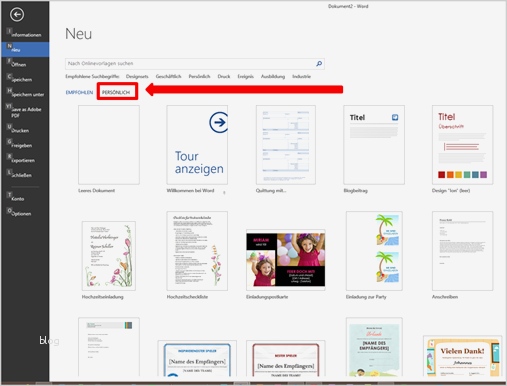Open Informationen in the sidebar
The width and height of the screenshot is (507, 386).
point(25,34)
